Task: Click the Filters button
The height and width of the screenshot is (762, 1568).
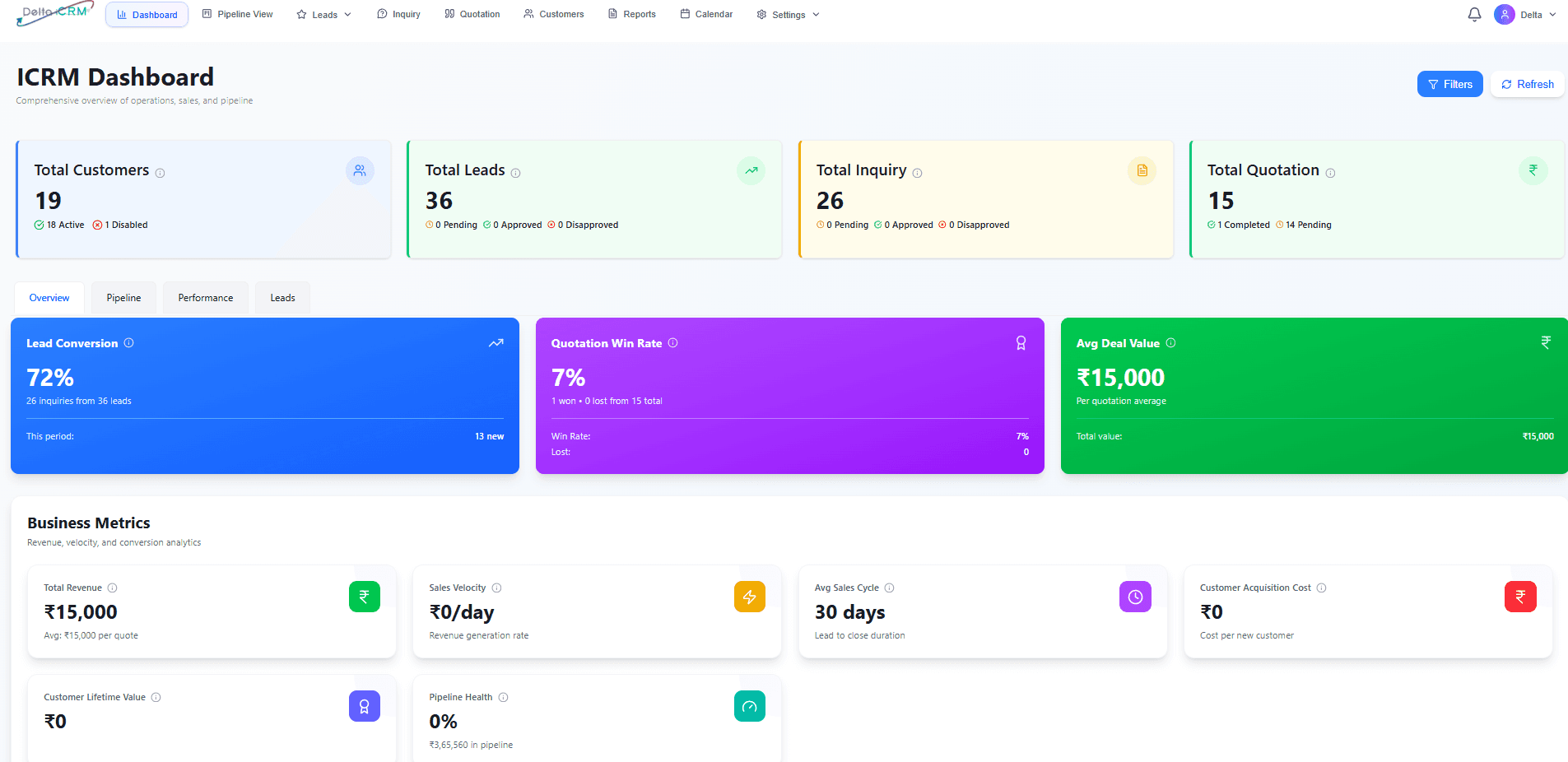Action: point(1449,84)
